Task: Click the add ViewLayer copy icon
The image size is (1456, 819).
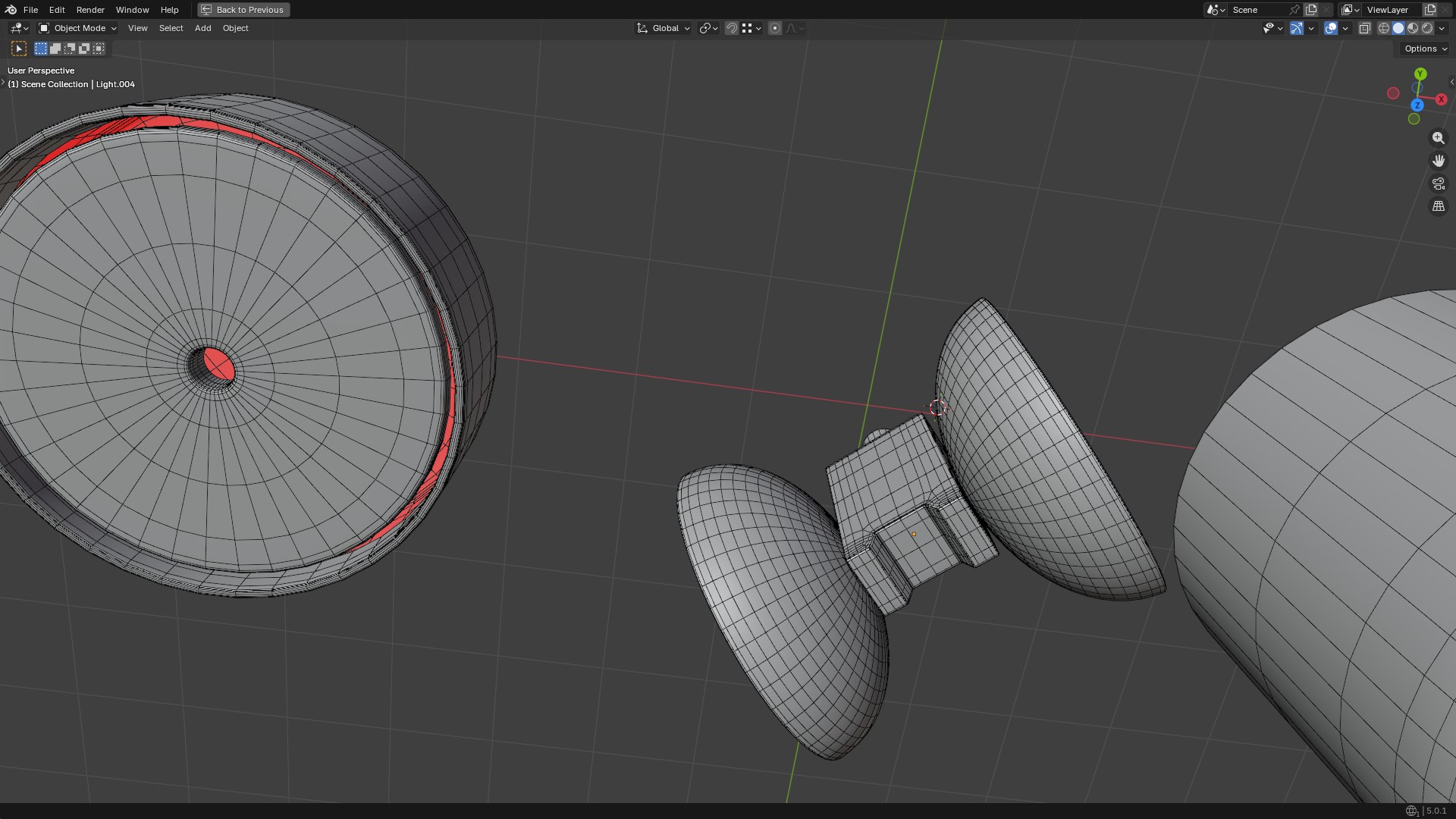Action: [x=1430, y=10]
